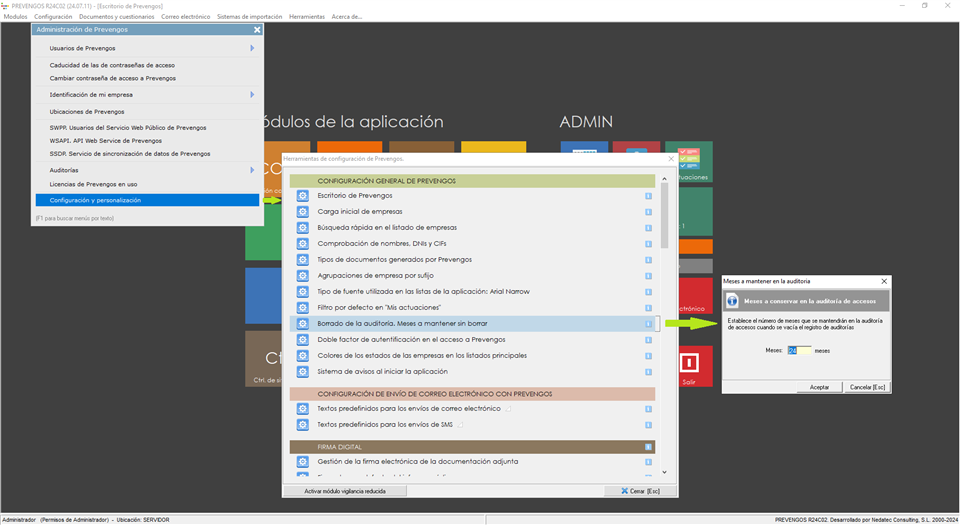This screenshot has height=525, width=960.
Task: Click gear icon for Carga inicial de empresas
Action: pos(302,212)
